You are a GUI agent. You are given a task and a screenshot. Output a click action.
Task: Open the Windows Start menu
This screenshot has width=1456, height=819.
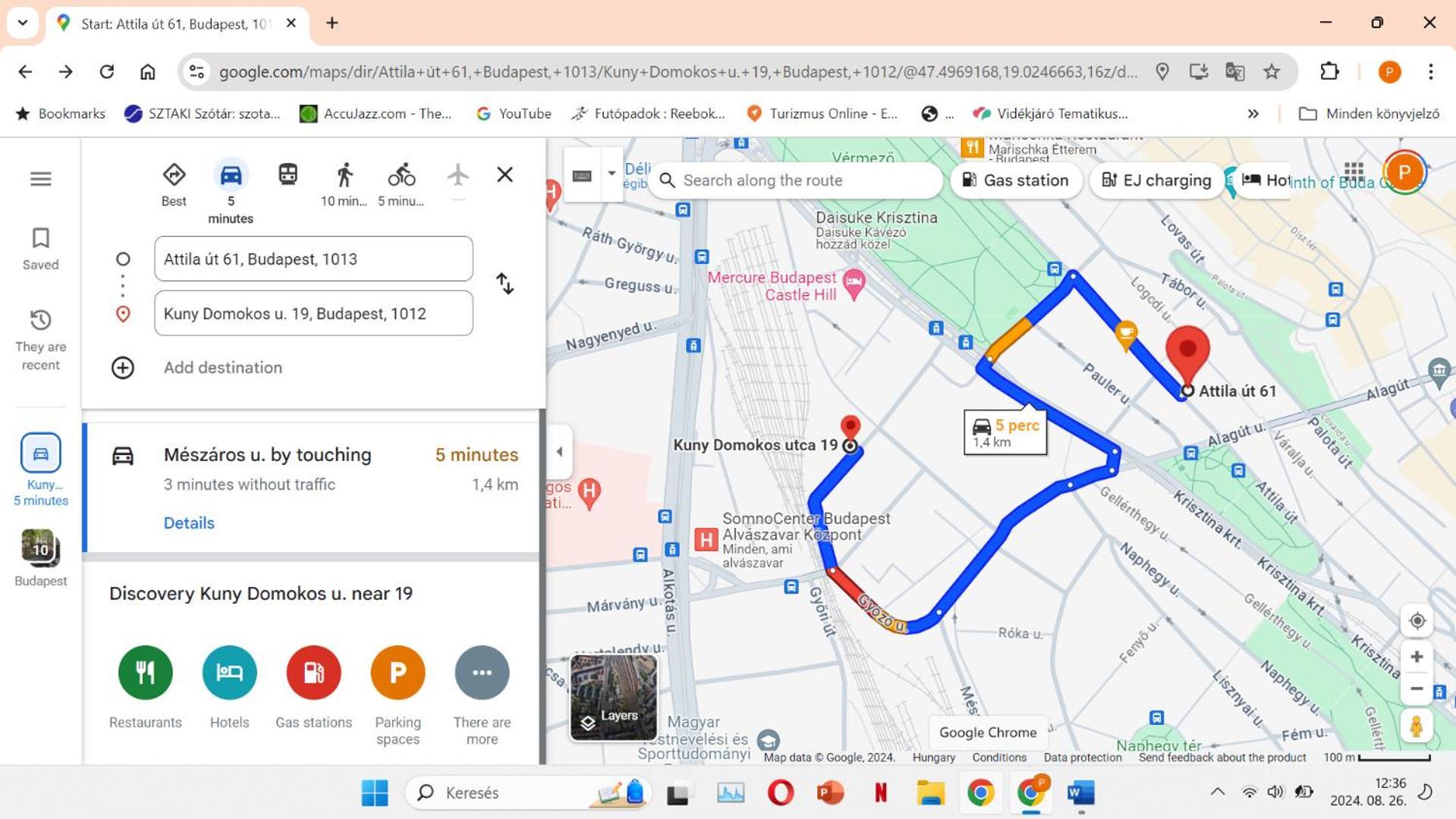tap(375, 793)
